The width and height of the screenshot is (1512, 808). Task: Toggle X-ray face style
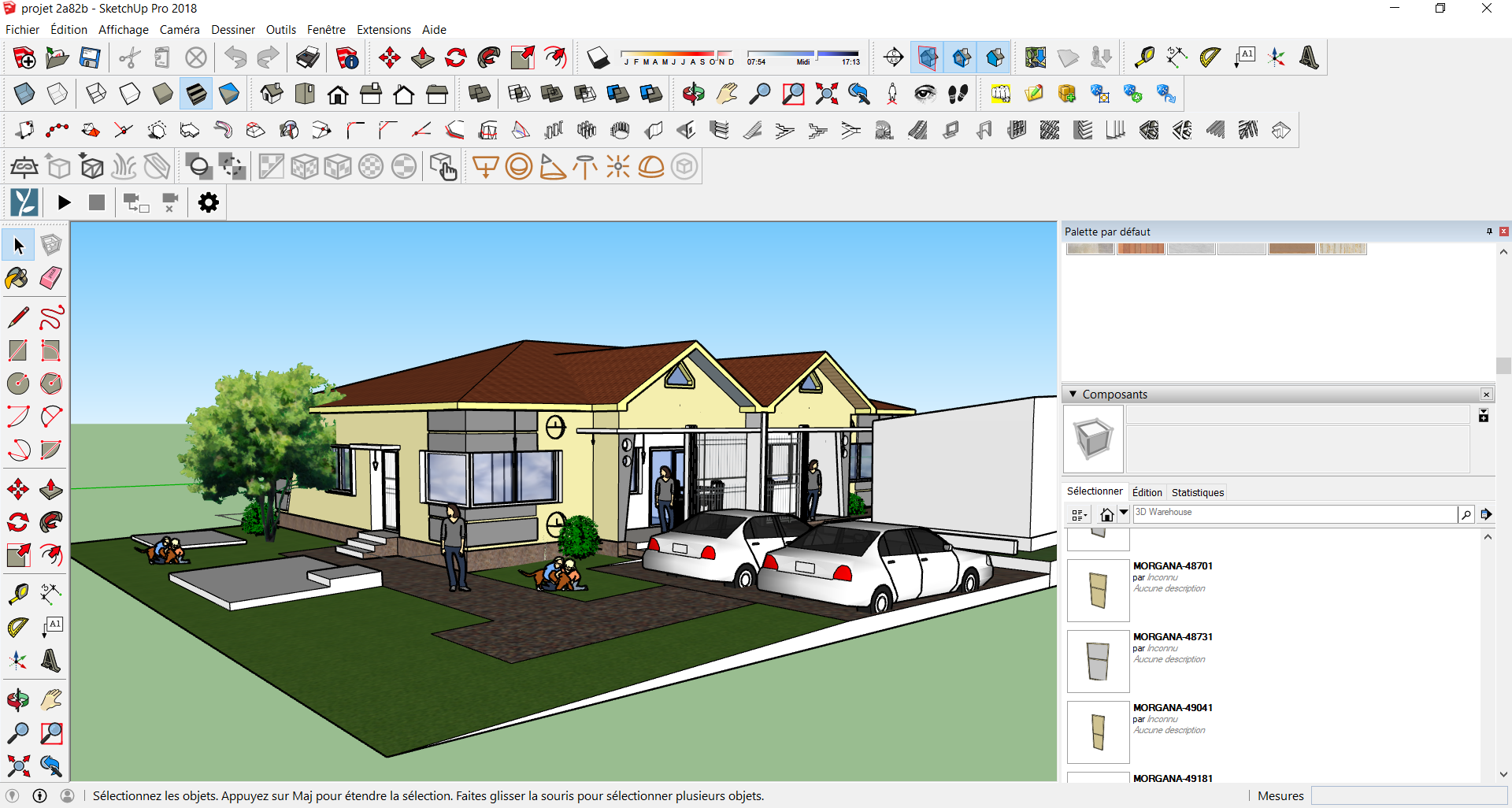pyautogui.click(x=24, y=95)
